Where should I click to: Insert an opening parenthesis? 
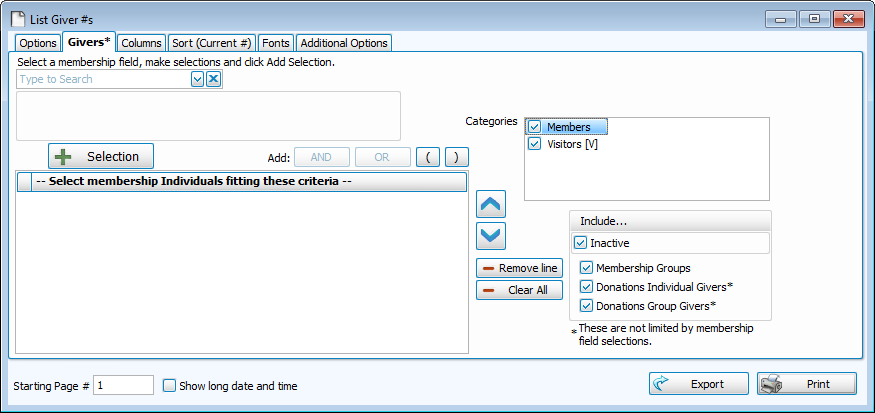(427, 157)
